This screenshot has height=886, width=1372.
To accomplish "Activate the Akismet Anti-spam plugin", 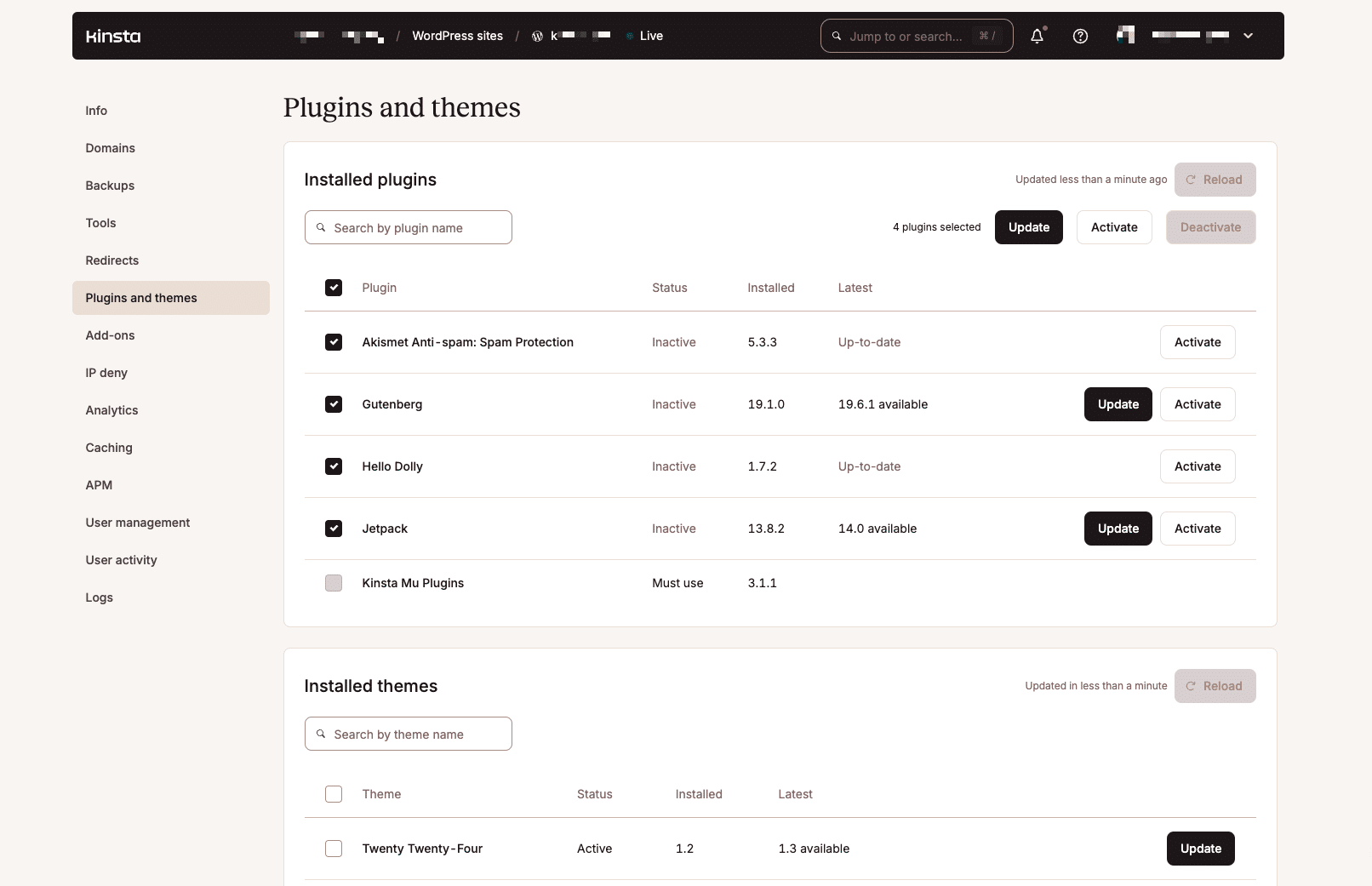I will (1197, 342).
